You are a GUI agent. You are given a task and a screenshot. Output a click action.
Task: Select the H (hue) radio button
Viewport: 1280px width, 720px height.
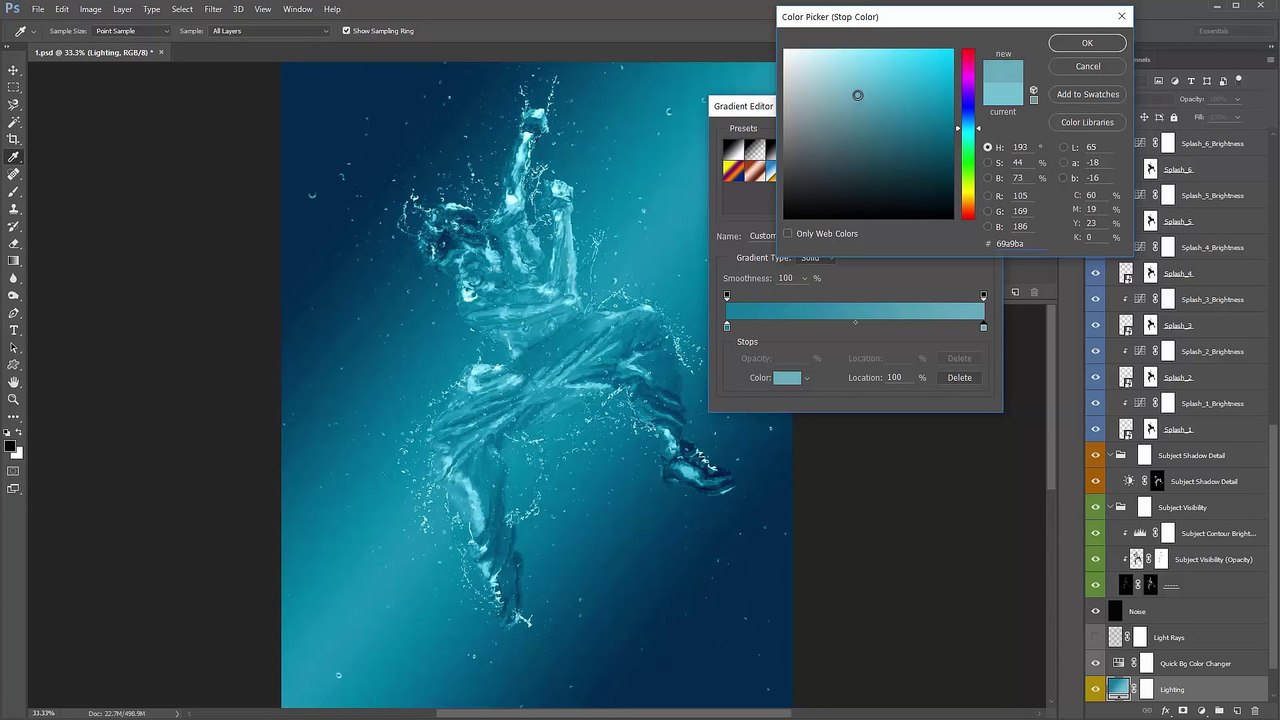(987, 147)
